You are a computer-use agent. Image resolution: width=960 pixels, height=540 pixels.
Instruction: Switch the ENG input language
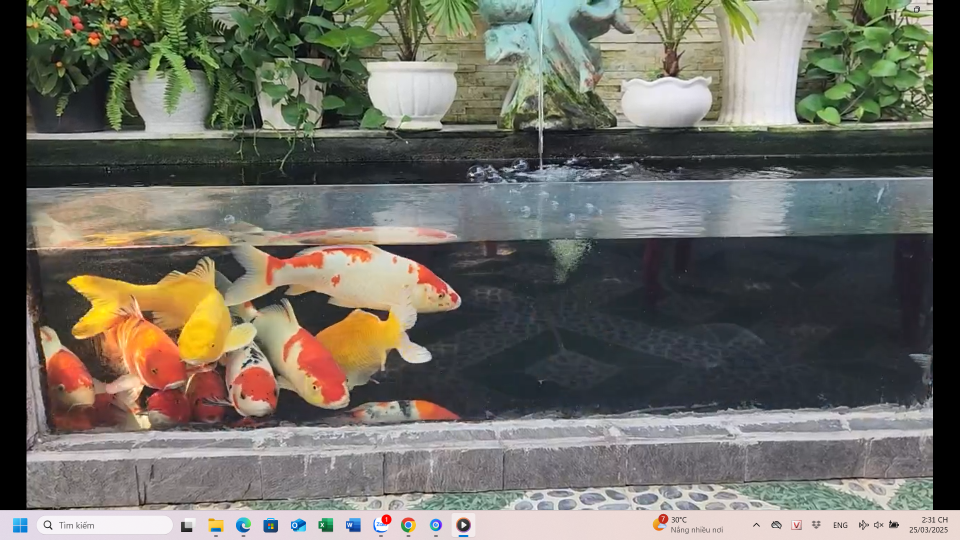(x=840, y=525)
